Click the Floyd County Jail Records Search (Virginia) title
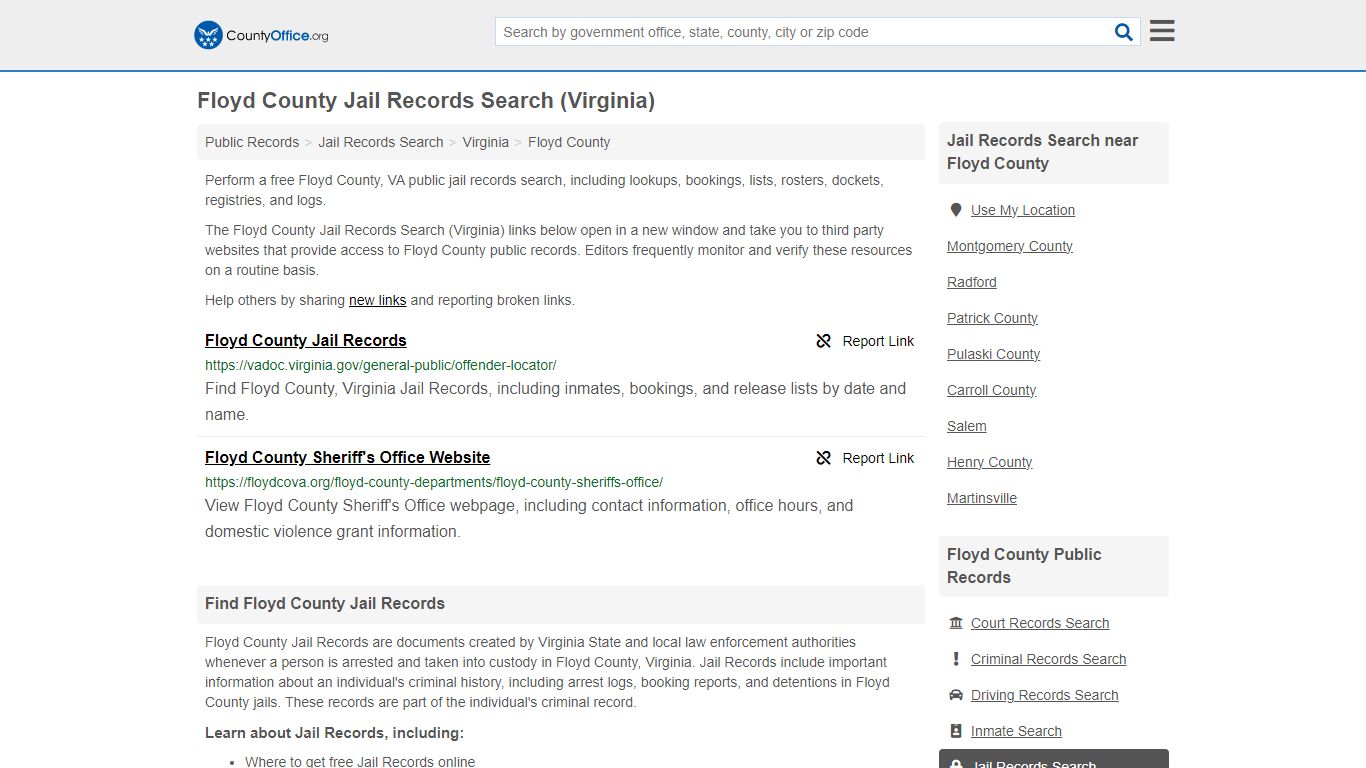 tap(426, 101)
